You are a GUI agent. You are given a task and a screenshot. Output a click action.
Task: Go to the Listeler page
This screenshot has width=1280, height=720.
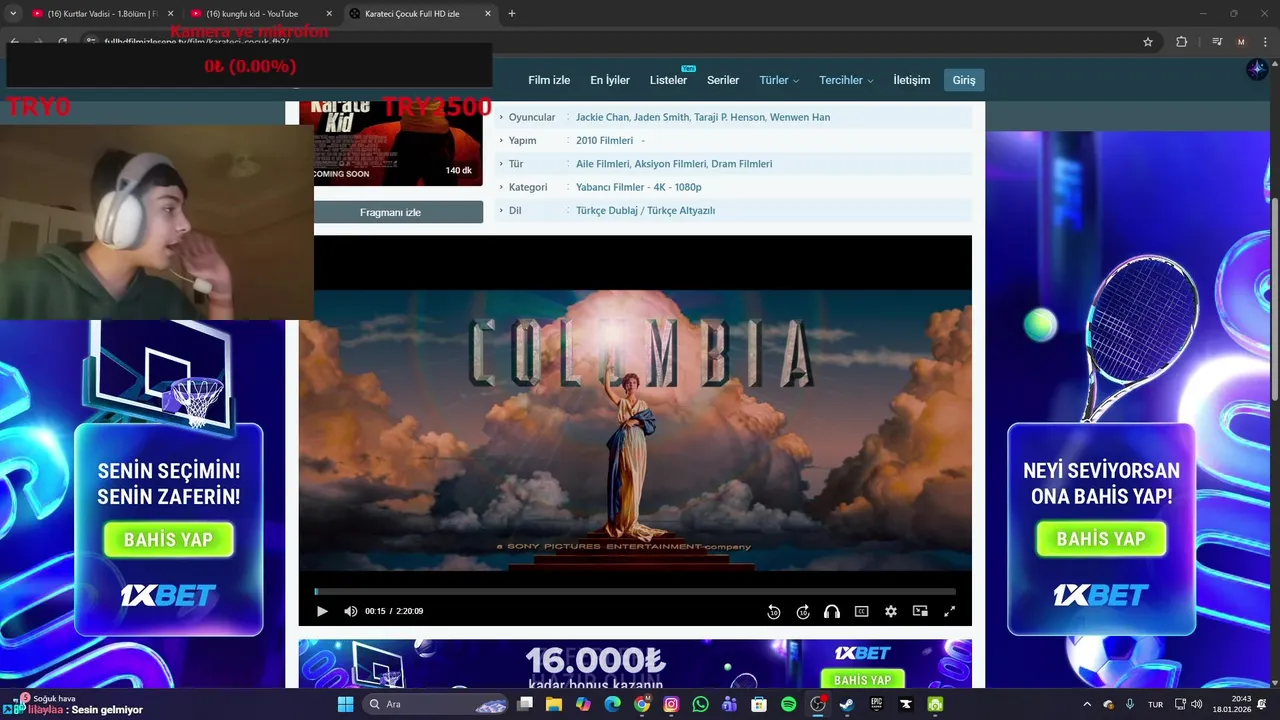click(x=668, y=80)
